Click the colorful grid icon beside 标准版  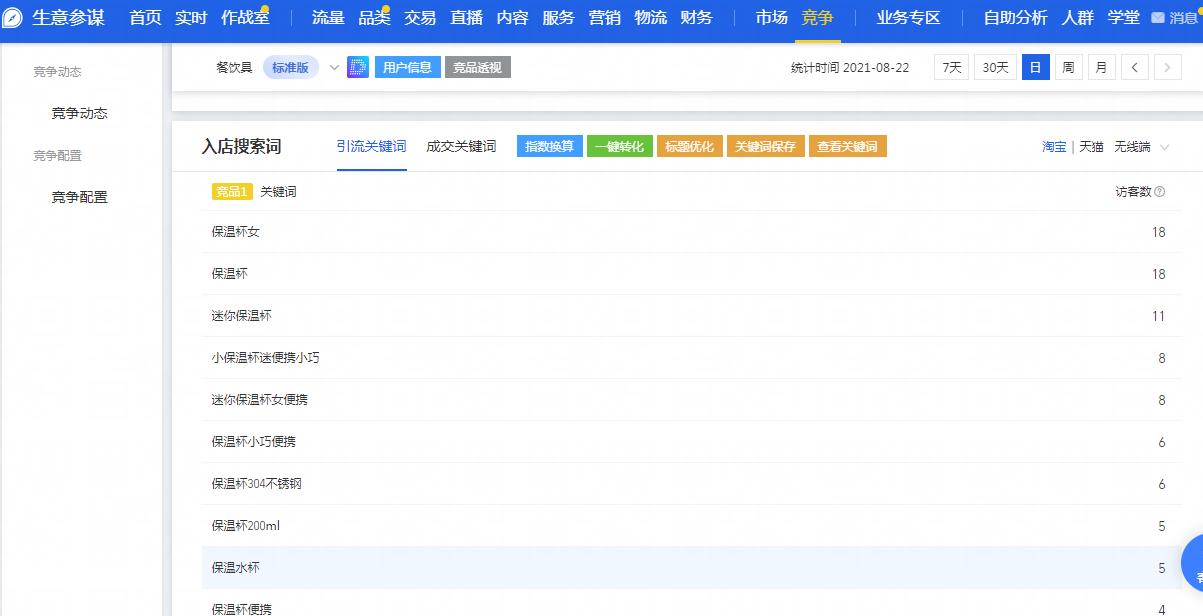click(357, 67)
